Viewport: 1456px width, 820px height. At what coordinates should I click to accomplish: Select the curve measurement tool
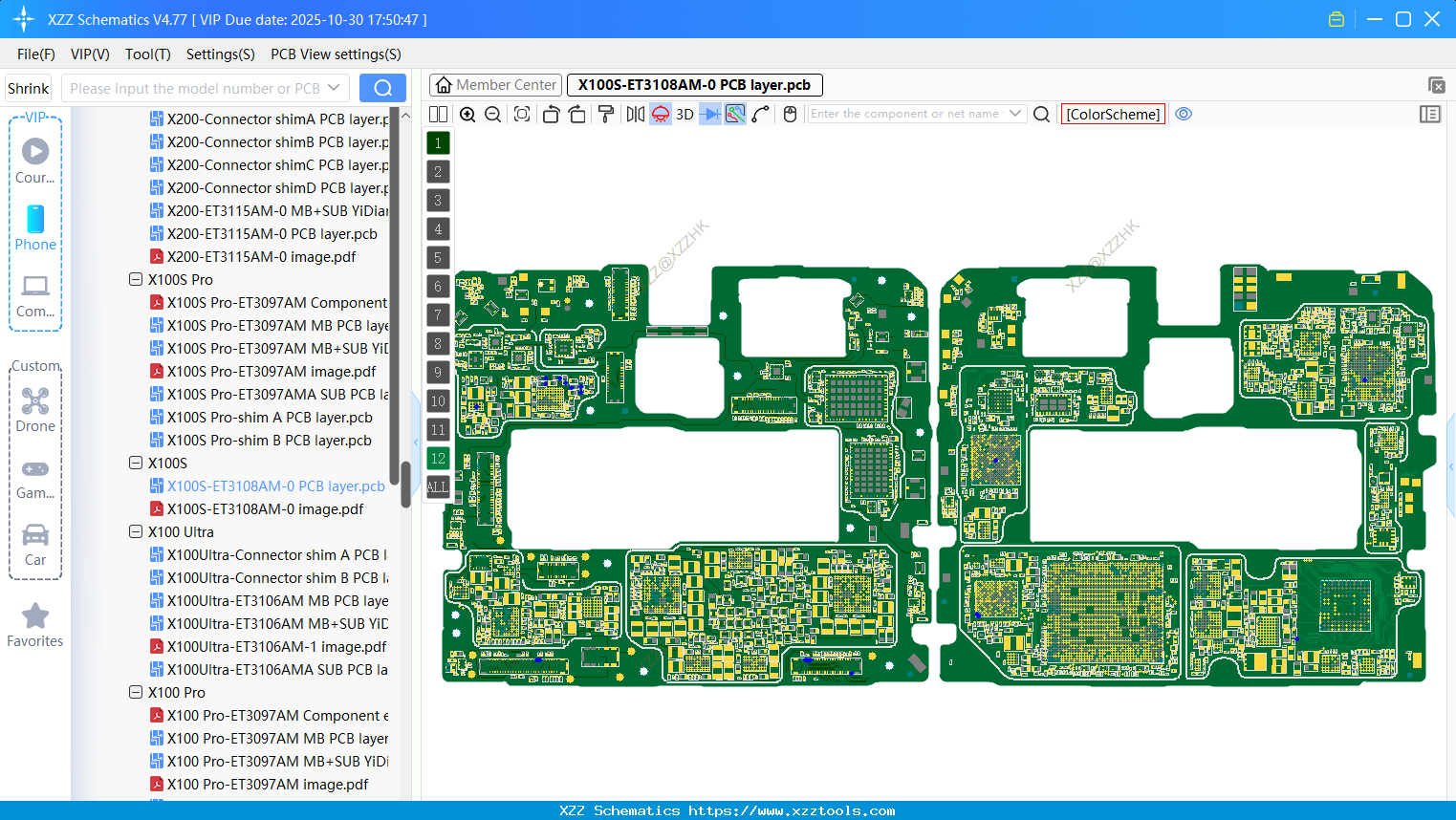(x=761, y=114)
